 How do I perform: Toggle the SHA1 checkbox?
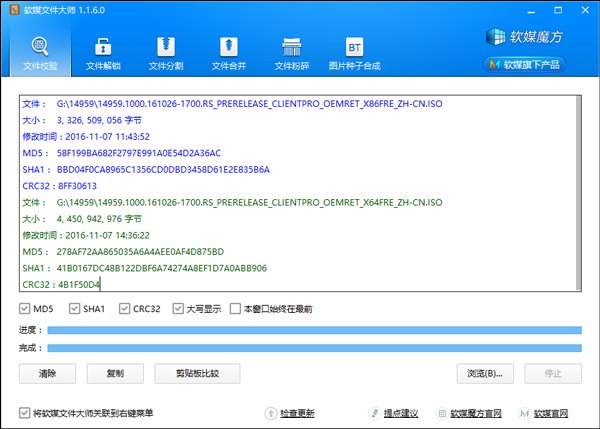pyautogui.click(x=74, y=308)
